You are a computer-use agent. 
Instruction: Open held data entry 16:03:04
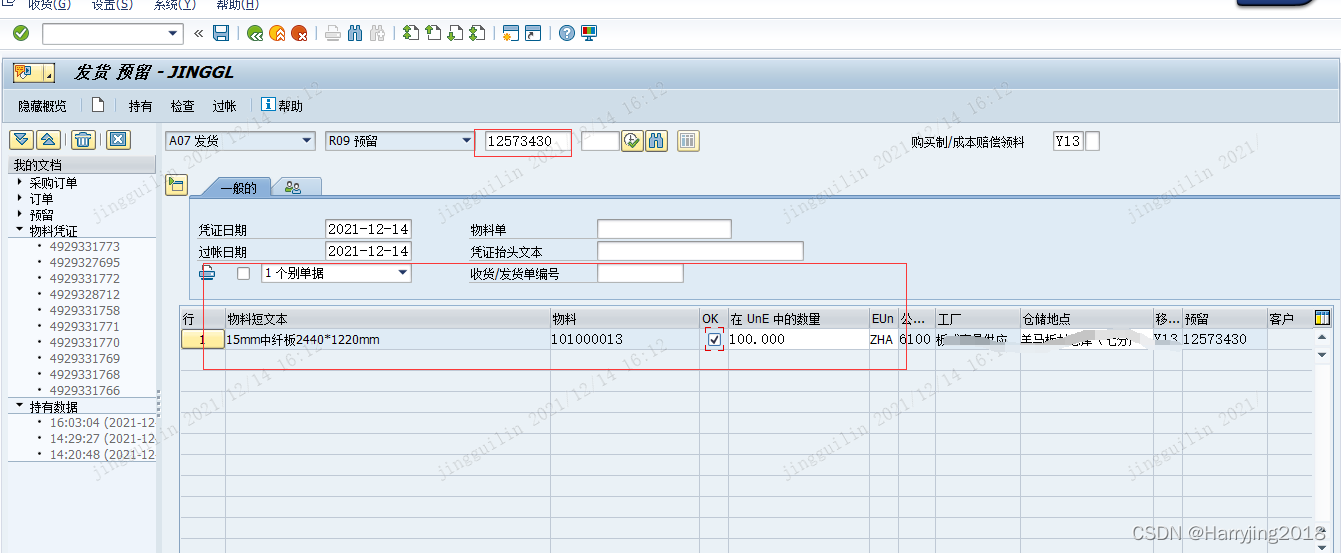click(x=102, y=422)
